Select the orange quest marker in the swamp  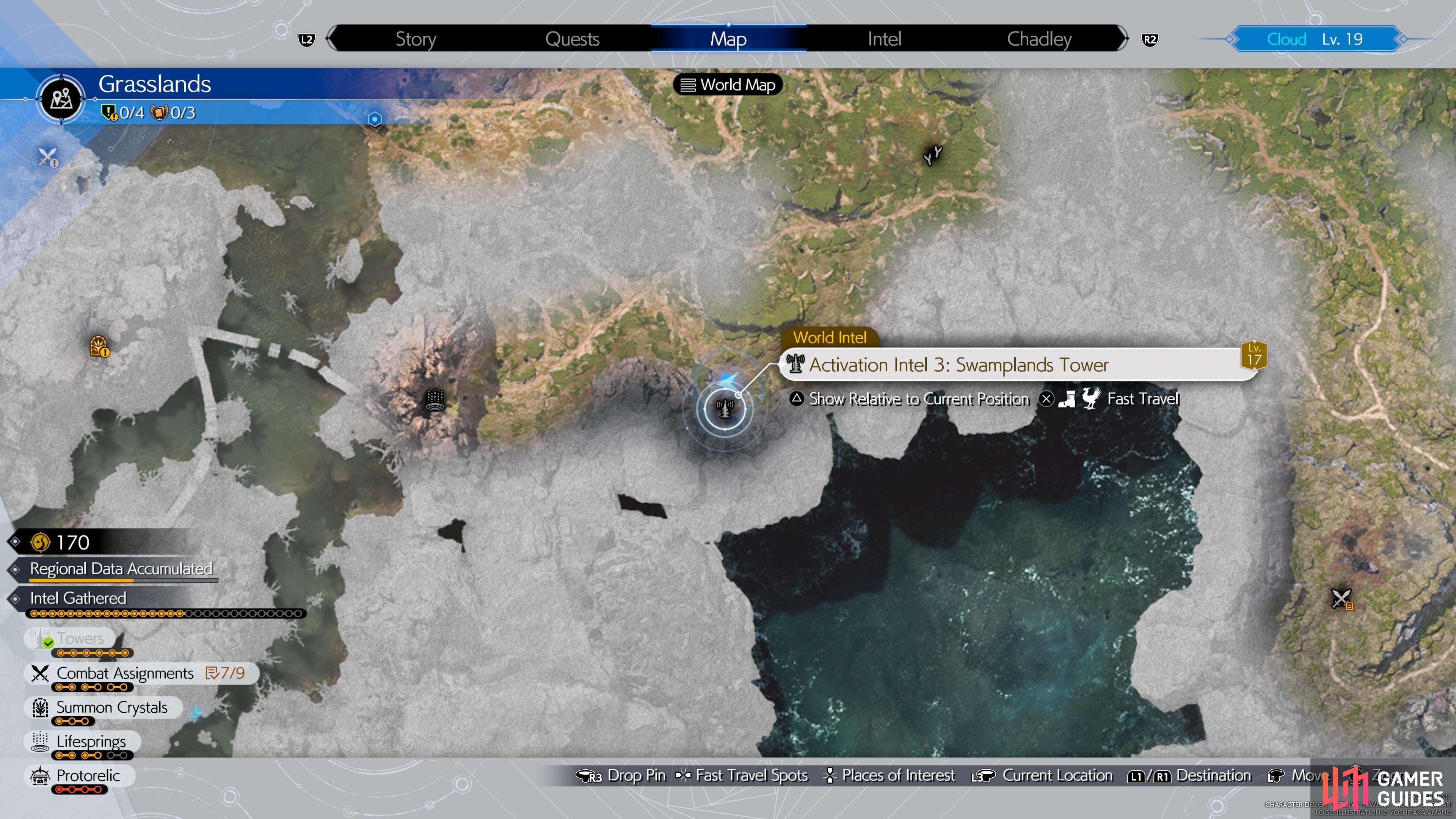click(99, 347)
